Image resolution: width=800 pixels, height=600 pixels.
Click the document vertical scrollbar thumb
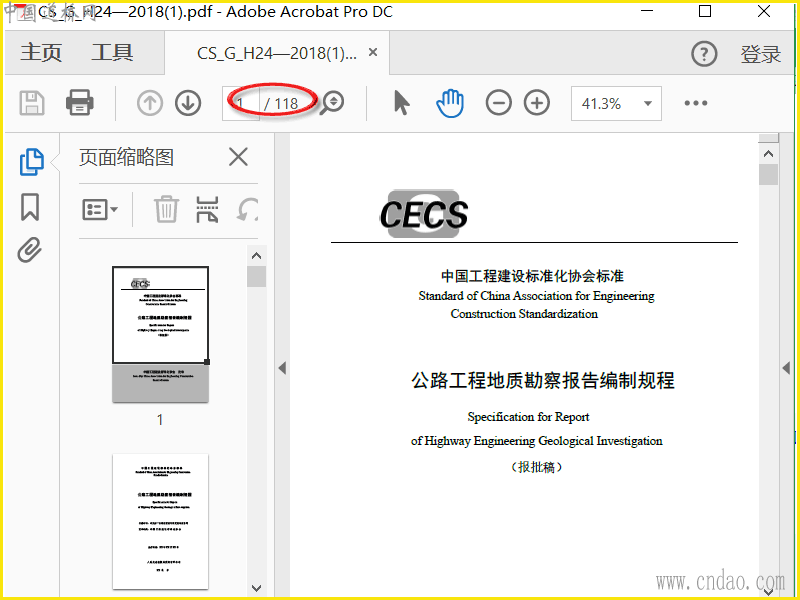[768, 174]
